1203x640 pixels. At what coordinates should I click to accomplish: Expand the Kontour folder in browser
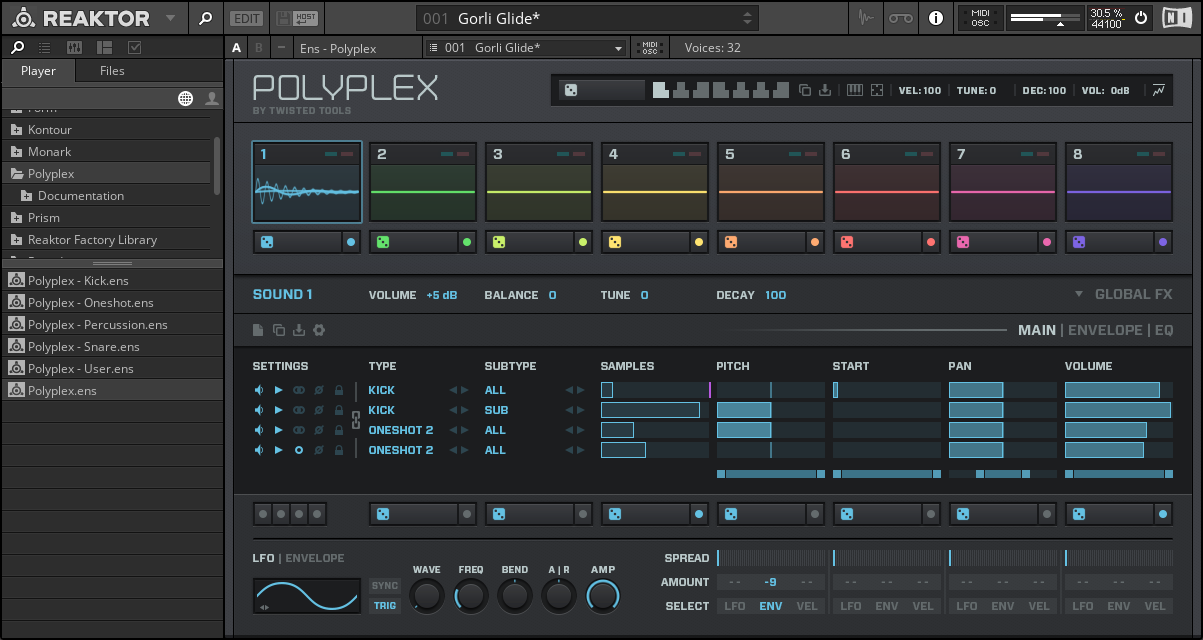[17, 130]
